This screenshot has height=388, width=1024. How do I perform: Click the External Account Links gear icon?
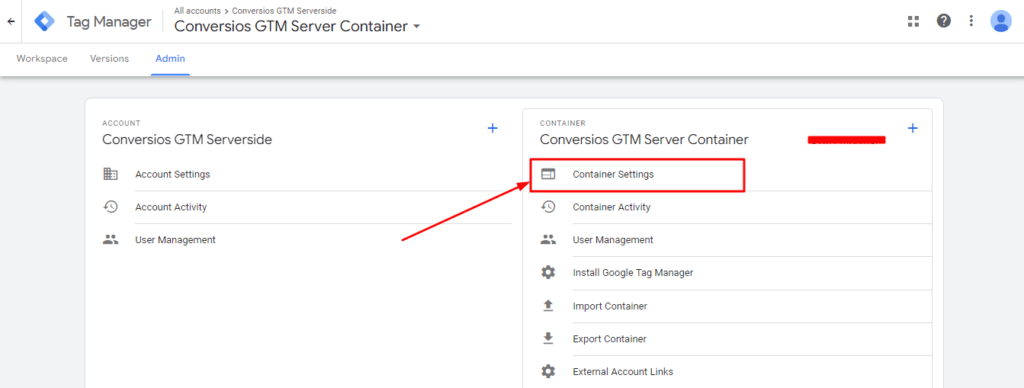pyautogui.click(x=548, y=372)
